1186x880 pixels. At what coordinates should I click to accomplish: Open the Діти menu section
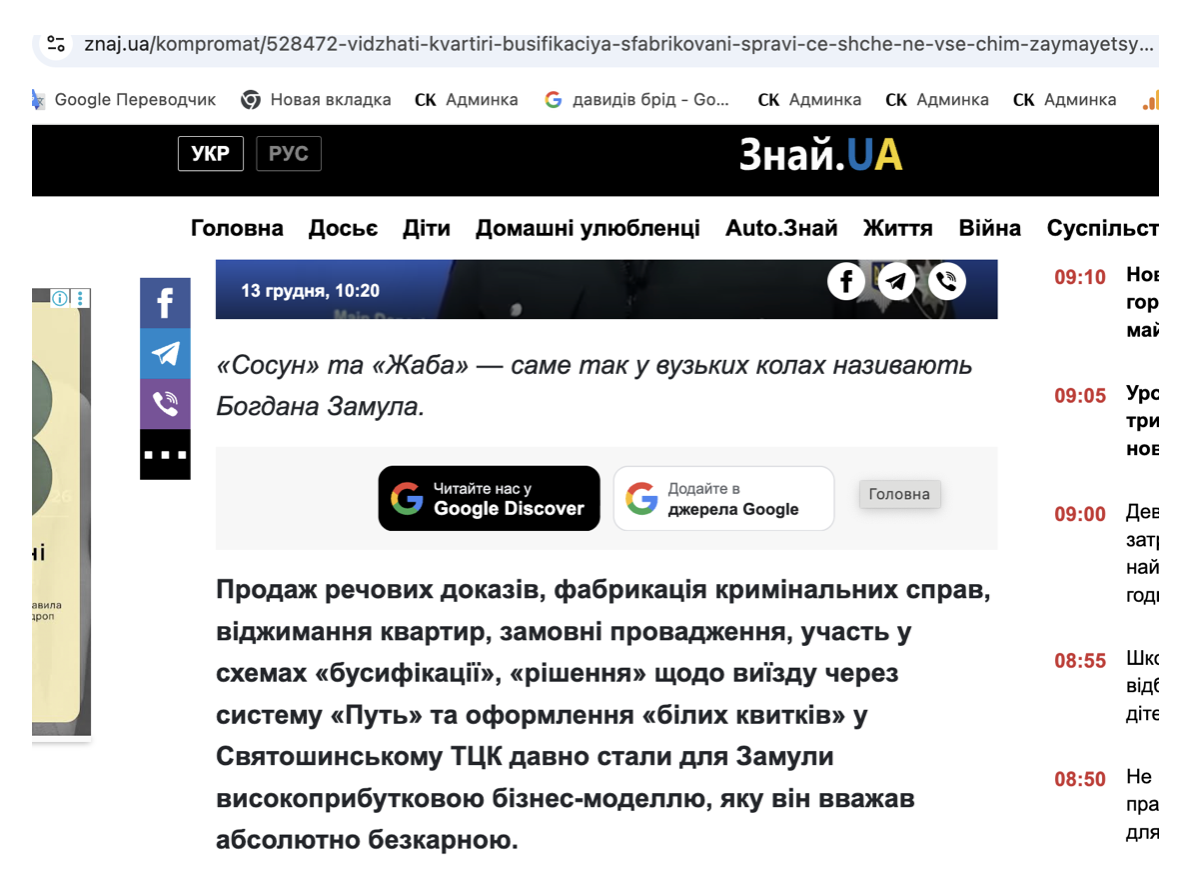(426, 228)
